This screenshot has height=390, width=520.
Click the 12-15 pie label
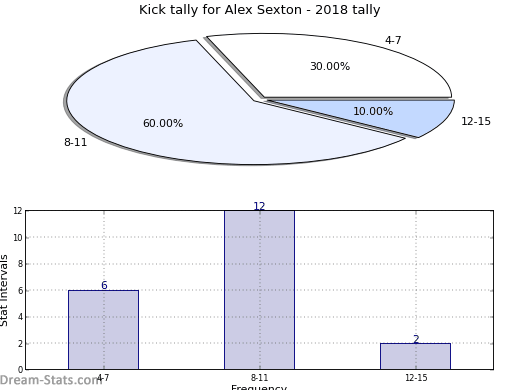pos(476,121)
